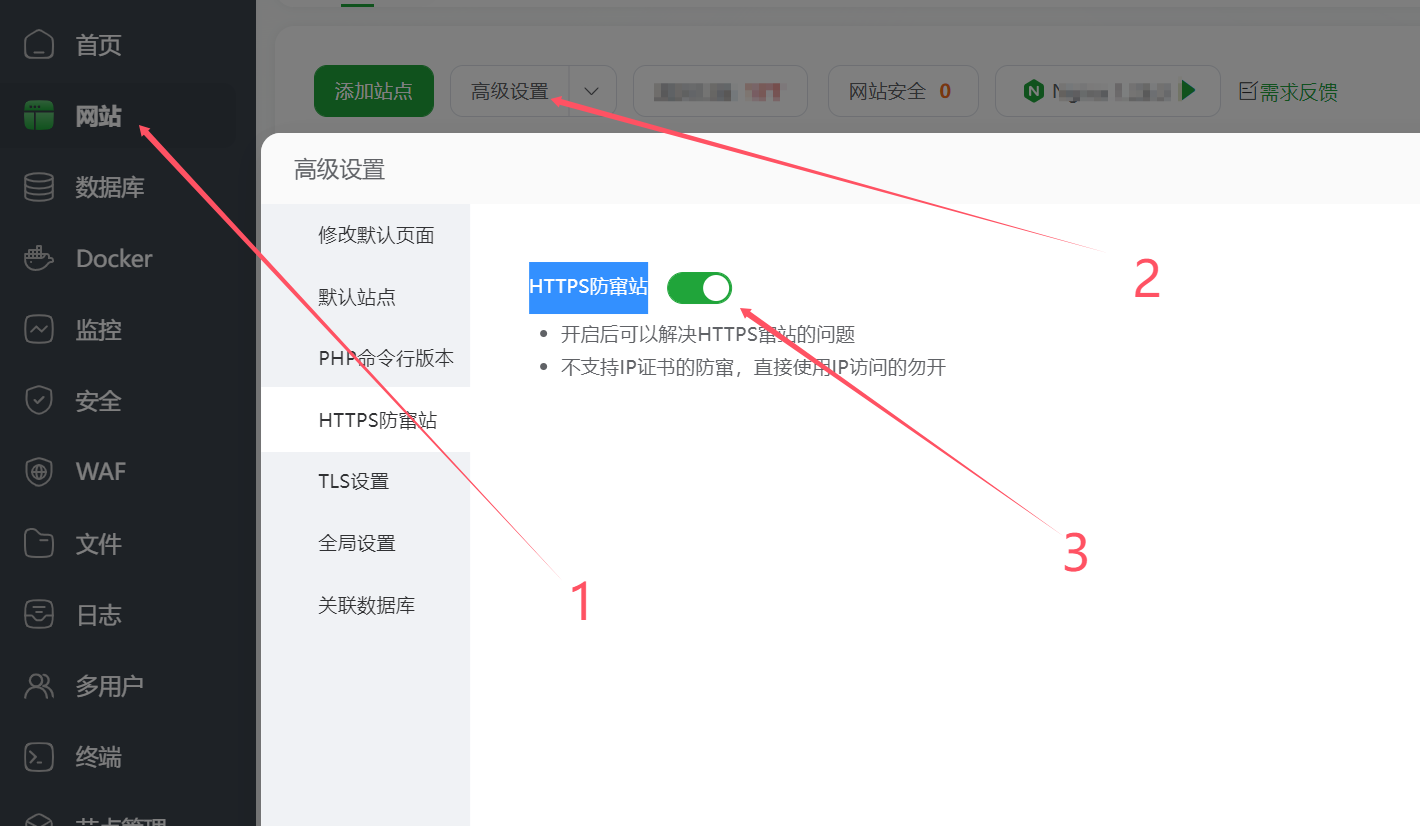Open the WAF globe shield icon

tap(39, 471)
